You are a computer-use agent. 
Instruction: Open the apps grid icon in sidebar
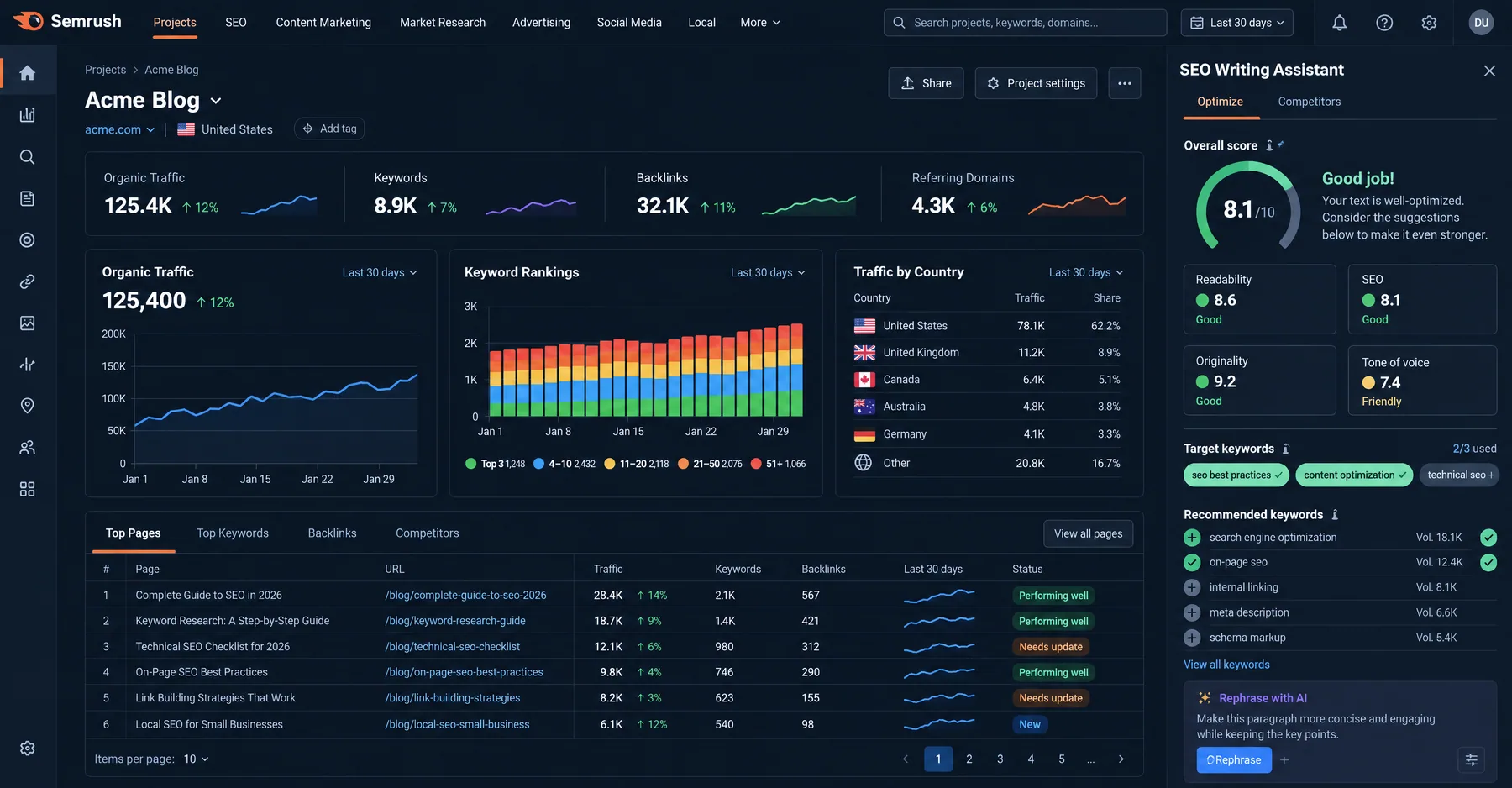pyautogui.click(x=28, y=489)
